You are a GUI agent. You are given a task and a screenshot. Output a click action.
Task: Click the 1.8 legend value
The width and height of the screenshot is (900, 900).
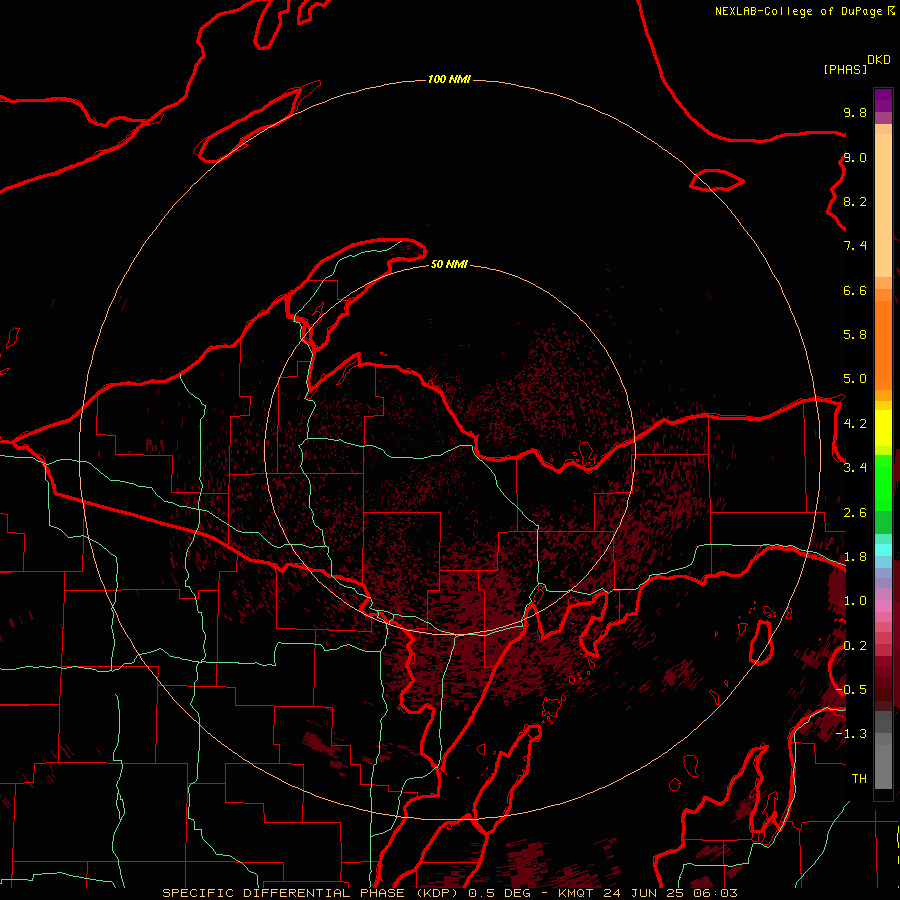855,557
